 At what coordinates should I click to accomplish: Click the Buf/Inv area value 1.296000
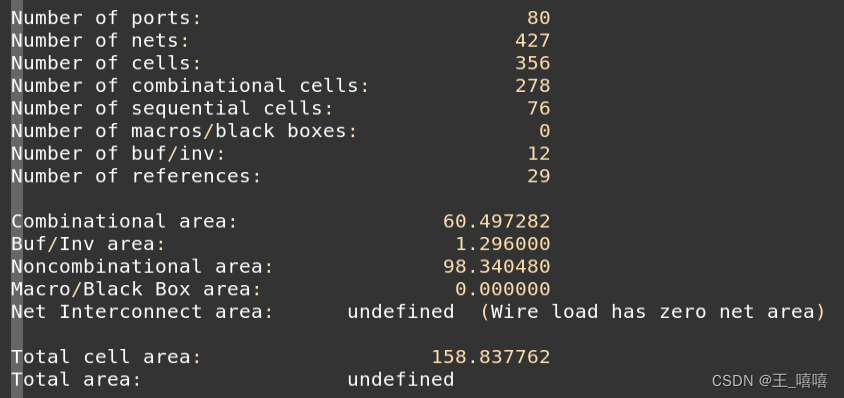click(x=503, y=244)
